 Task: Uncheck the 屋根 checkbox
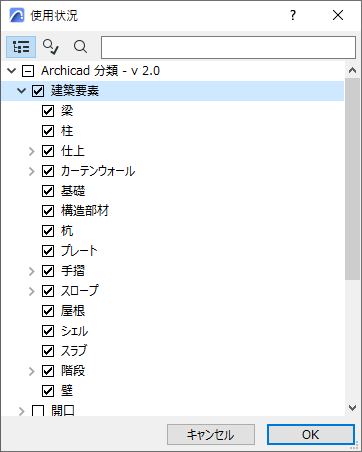coord(48,311)
